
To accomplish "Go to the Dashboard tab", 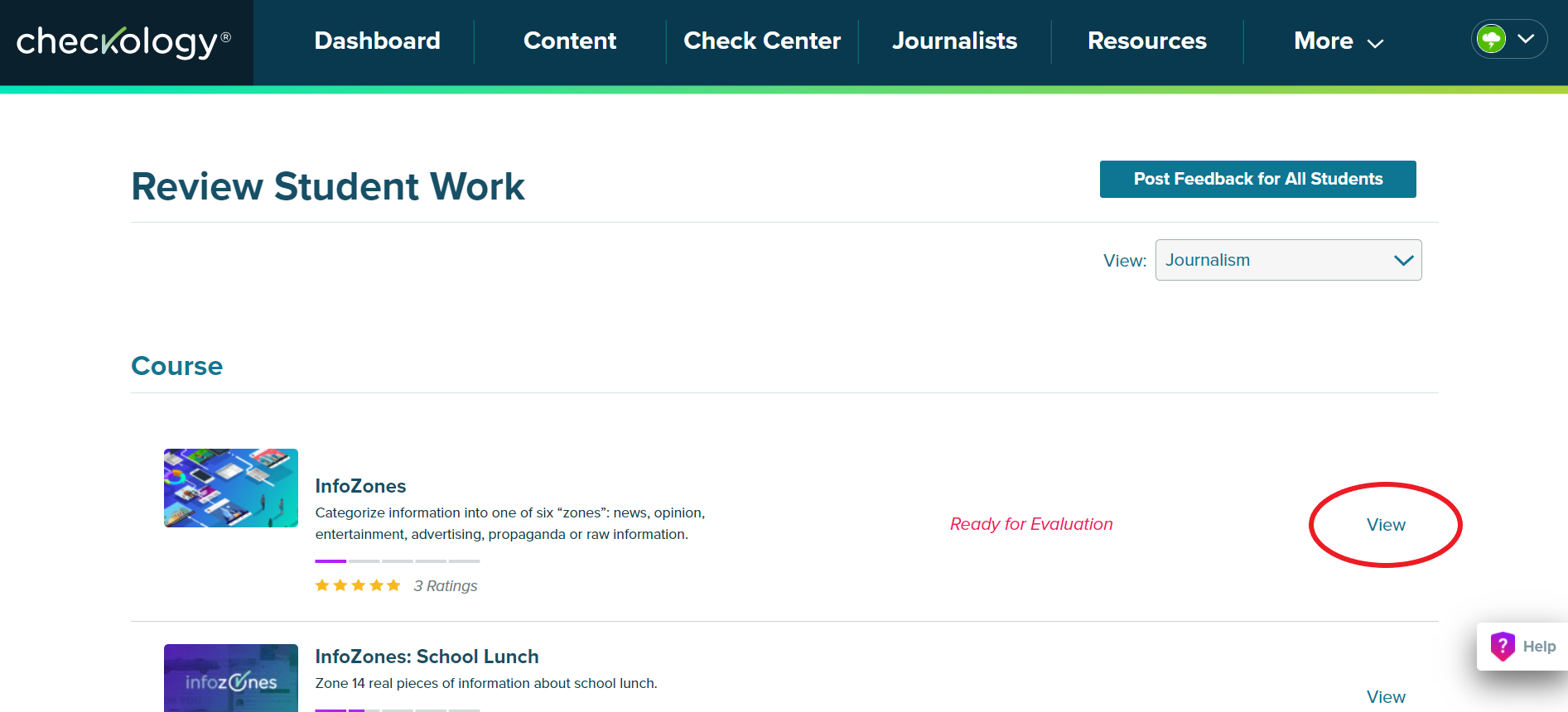I will pos(377,41).
